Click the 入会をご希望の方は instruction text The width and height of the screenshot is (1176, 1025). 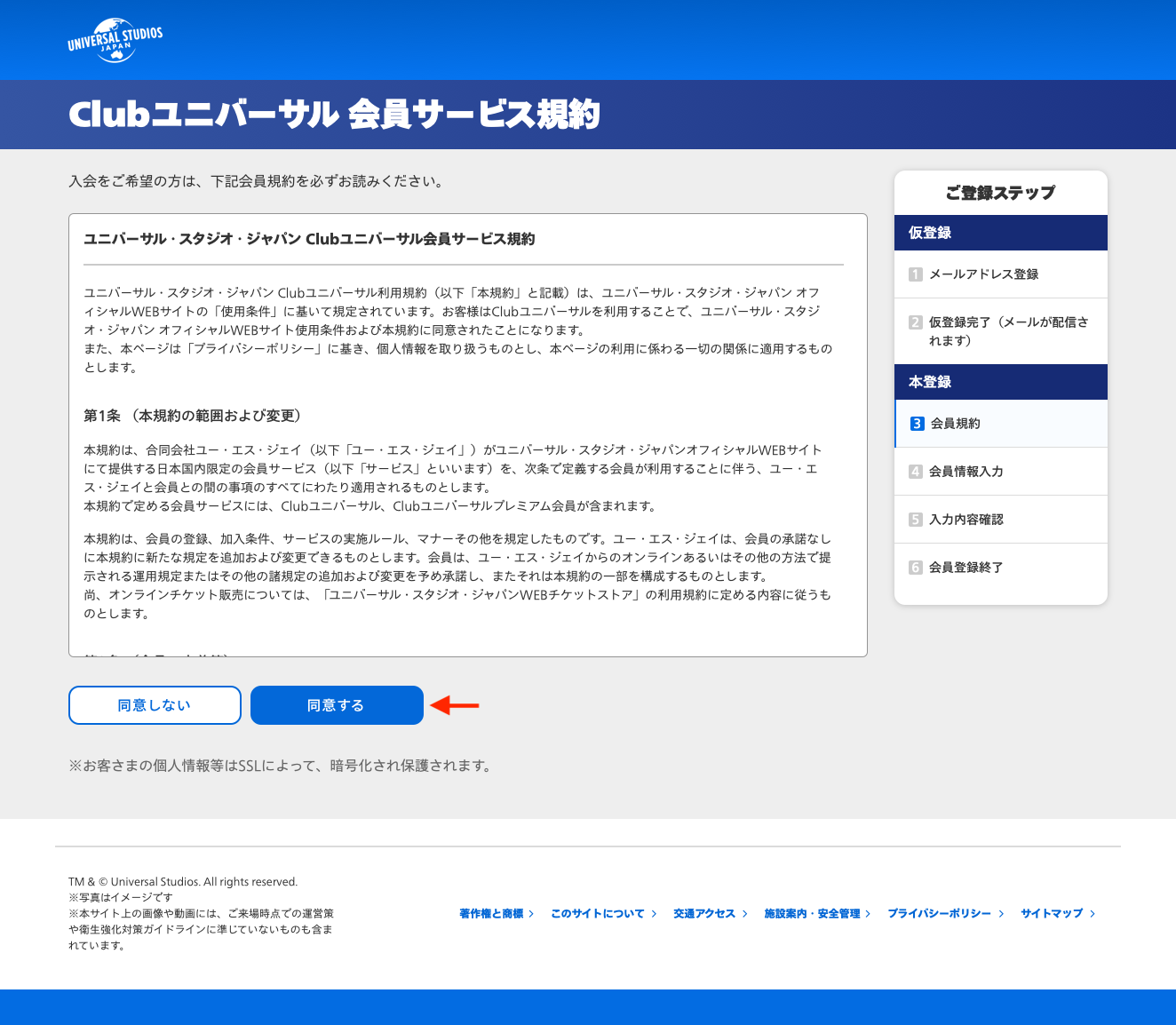[x=257, y=181]
